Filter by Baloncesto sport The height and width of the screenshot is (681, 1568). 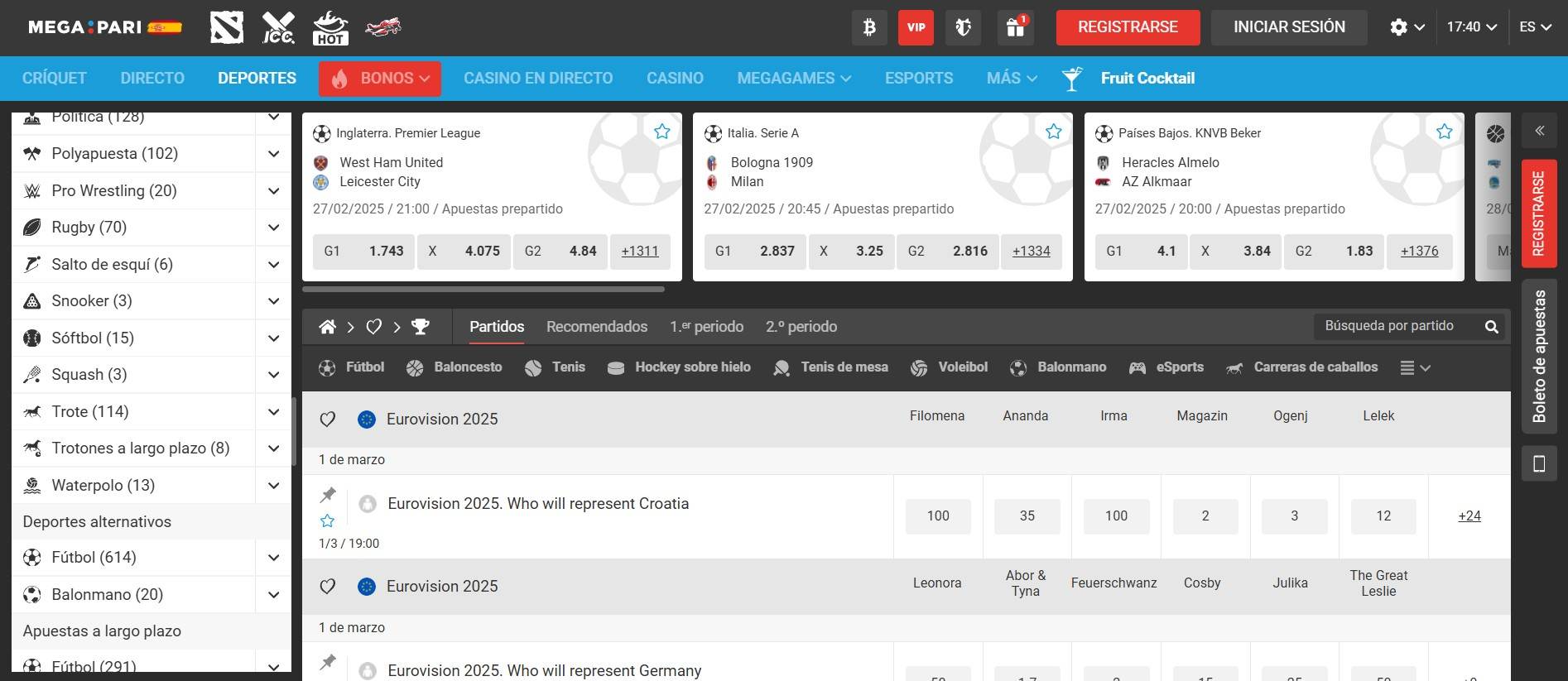coord(455,367)
